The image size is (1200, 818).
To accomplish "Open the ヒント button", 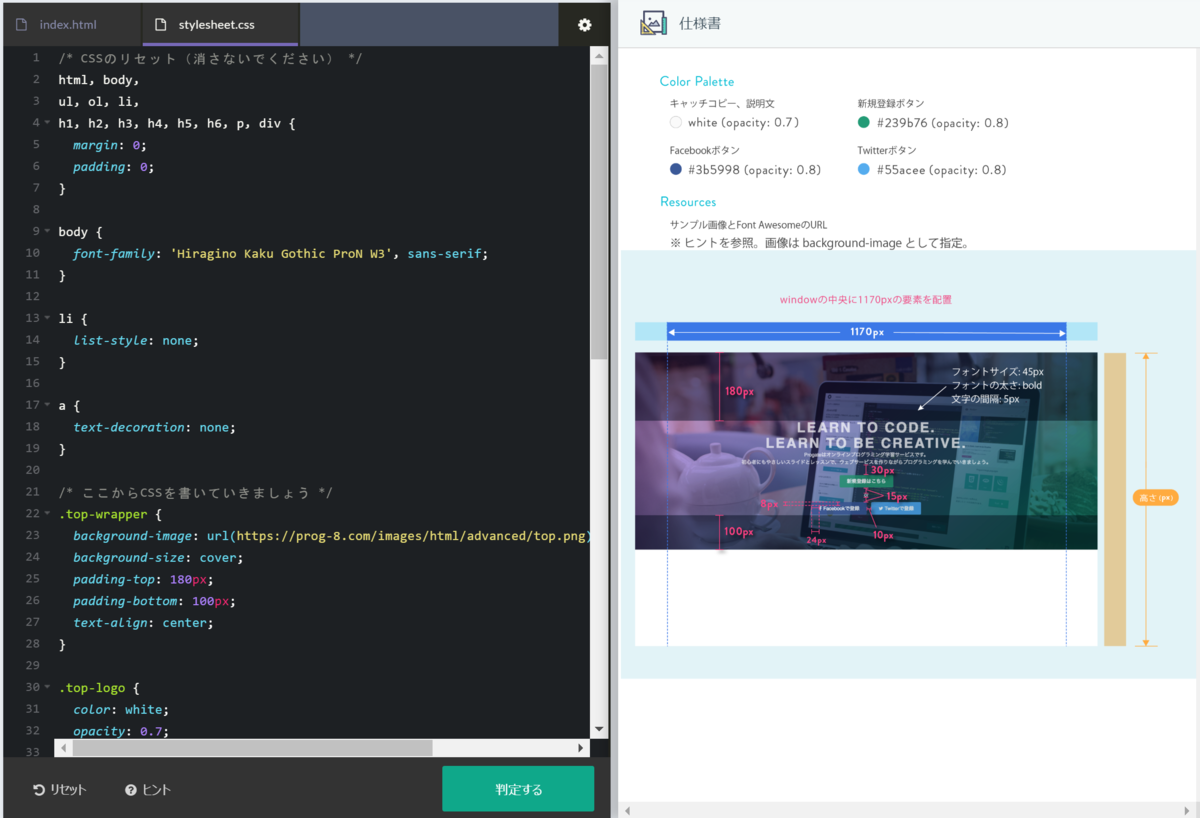I will coord(148,790).
